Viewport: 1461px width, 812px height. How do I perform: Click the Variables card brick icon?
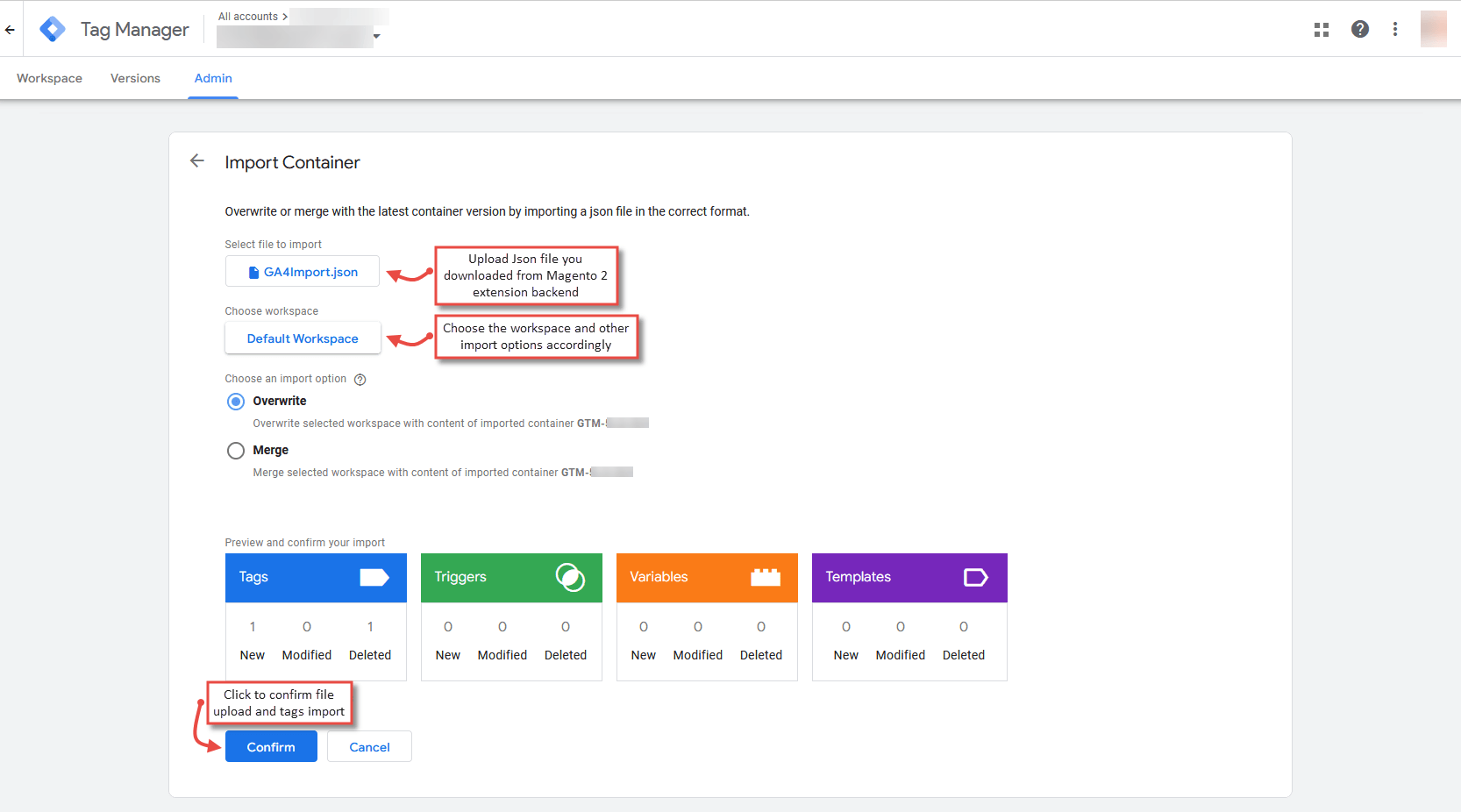point(766,577)
